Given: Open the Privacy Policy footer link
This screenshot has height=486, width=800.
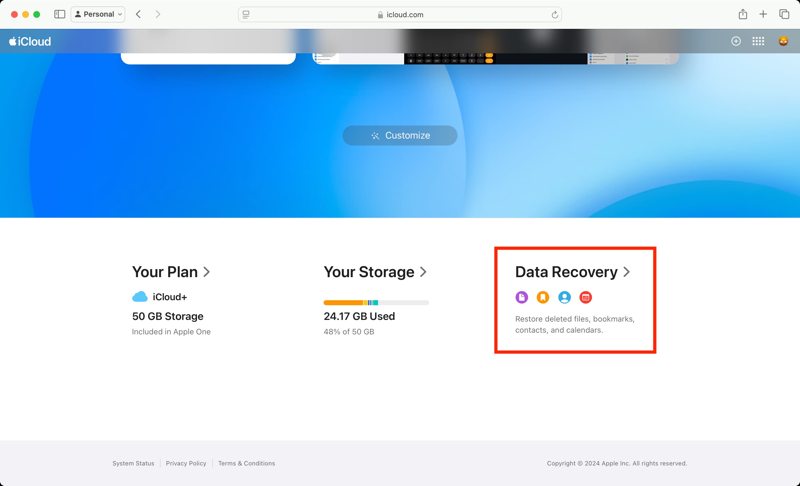Looking at the screenshot, I should 186,463.
